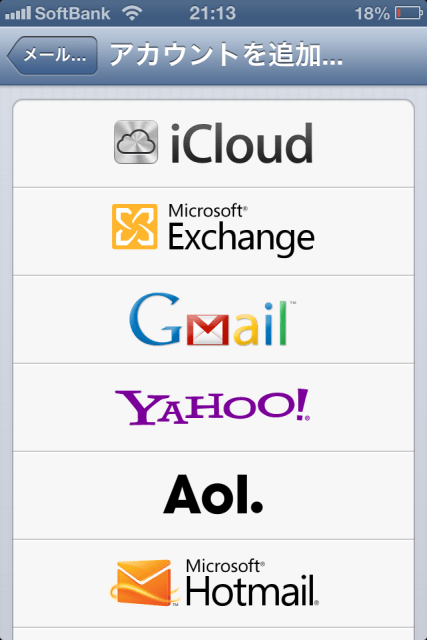Choose the iCloud text label
427x640 pixels.
[242, 143]
